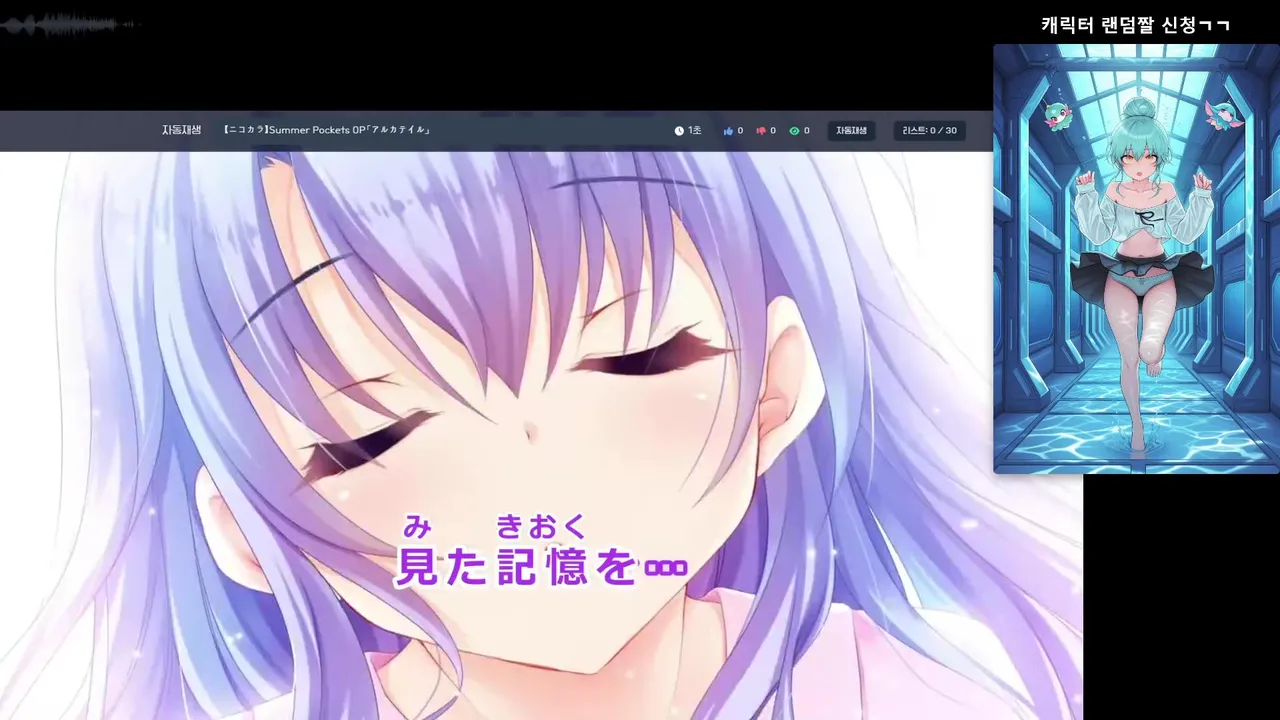Click the audio waveform indicator
Viewport: 1280px width, 720px height.
tap(70, 24)
